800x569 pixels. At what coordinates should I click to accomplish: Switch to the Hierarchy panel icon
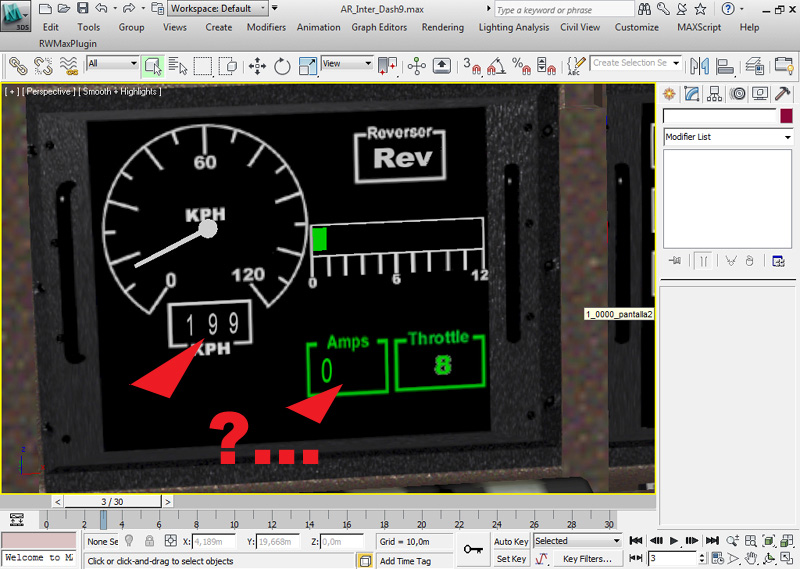(x=714, y=94)
